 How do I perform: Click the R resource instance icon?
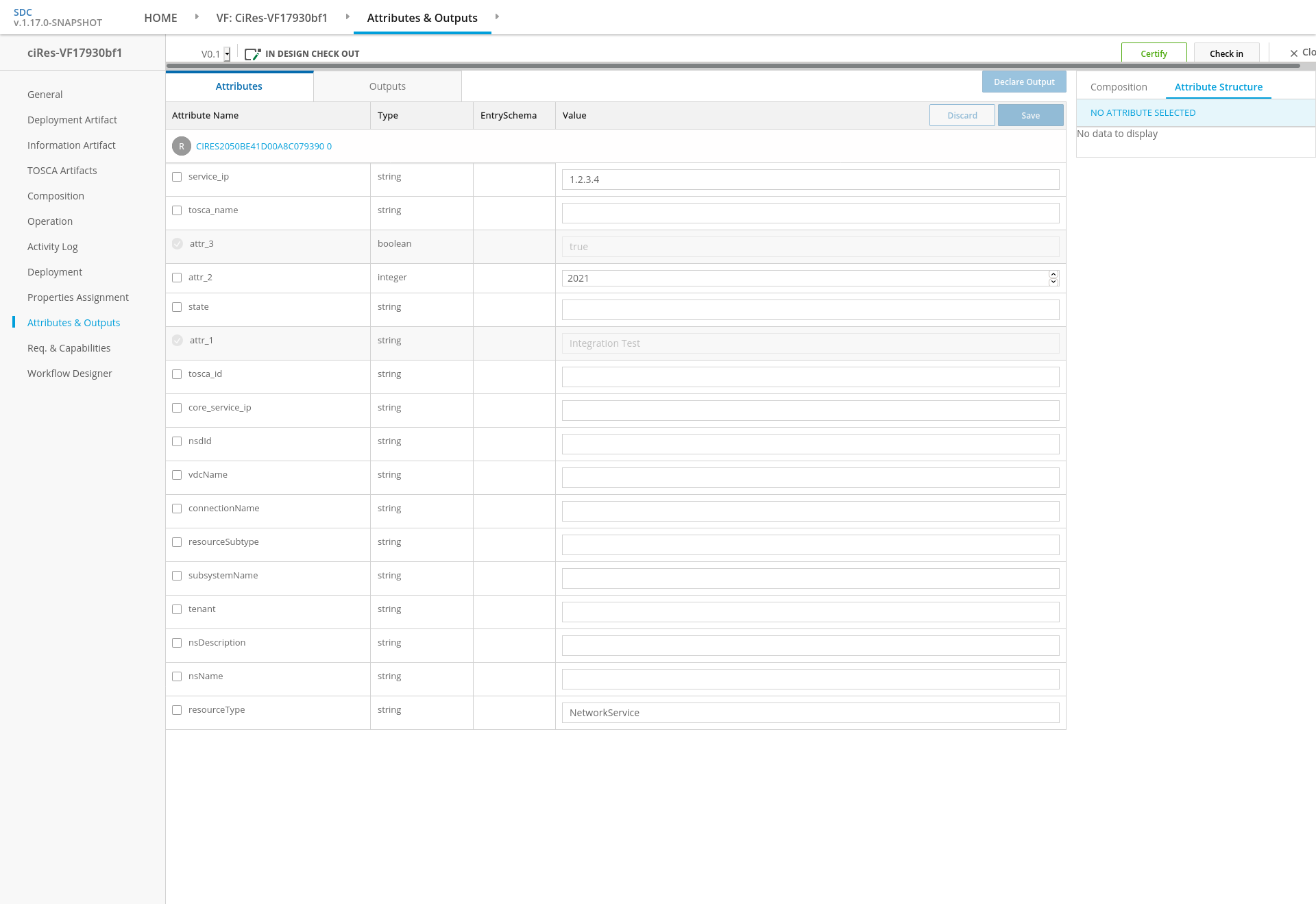(182, 146)
